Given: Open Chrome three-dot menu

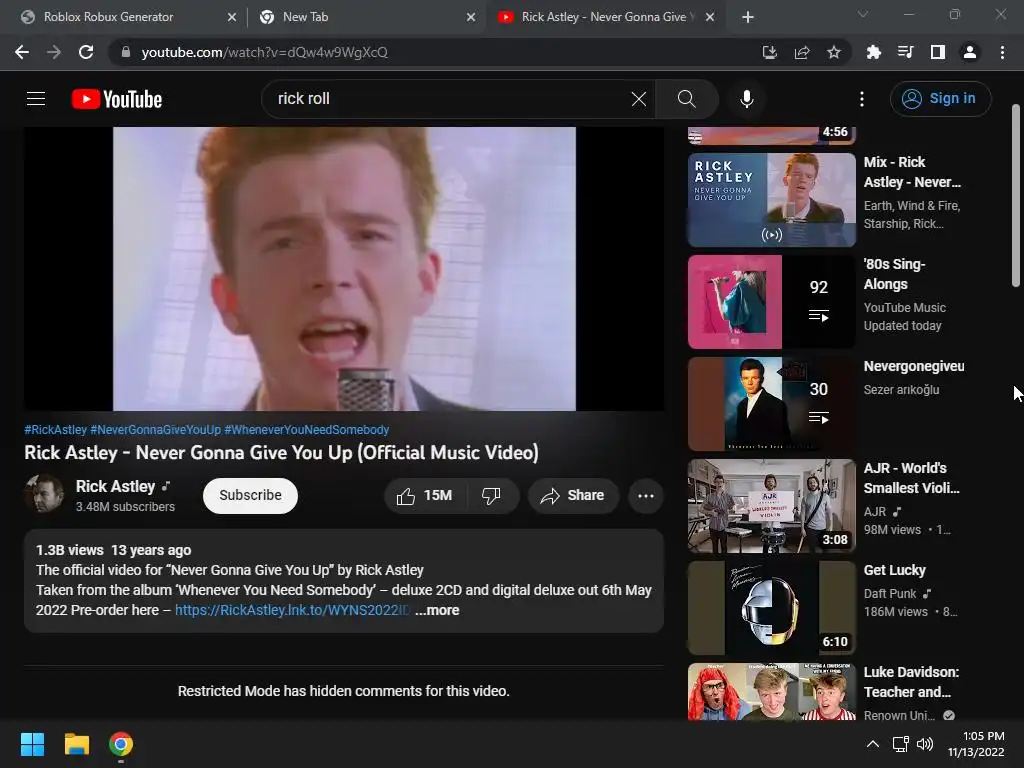Looking at the screenshot, I should [x=1002, y=52].
